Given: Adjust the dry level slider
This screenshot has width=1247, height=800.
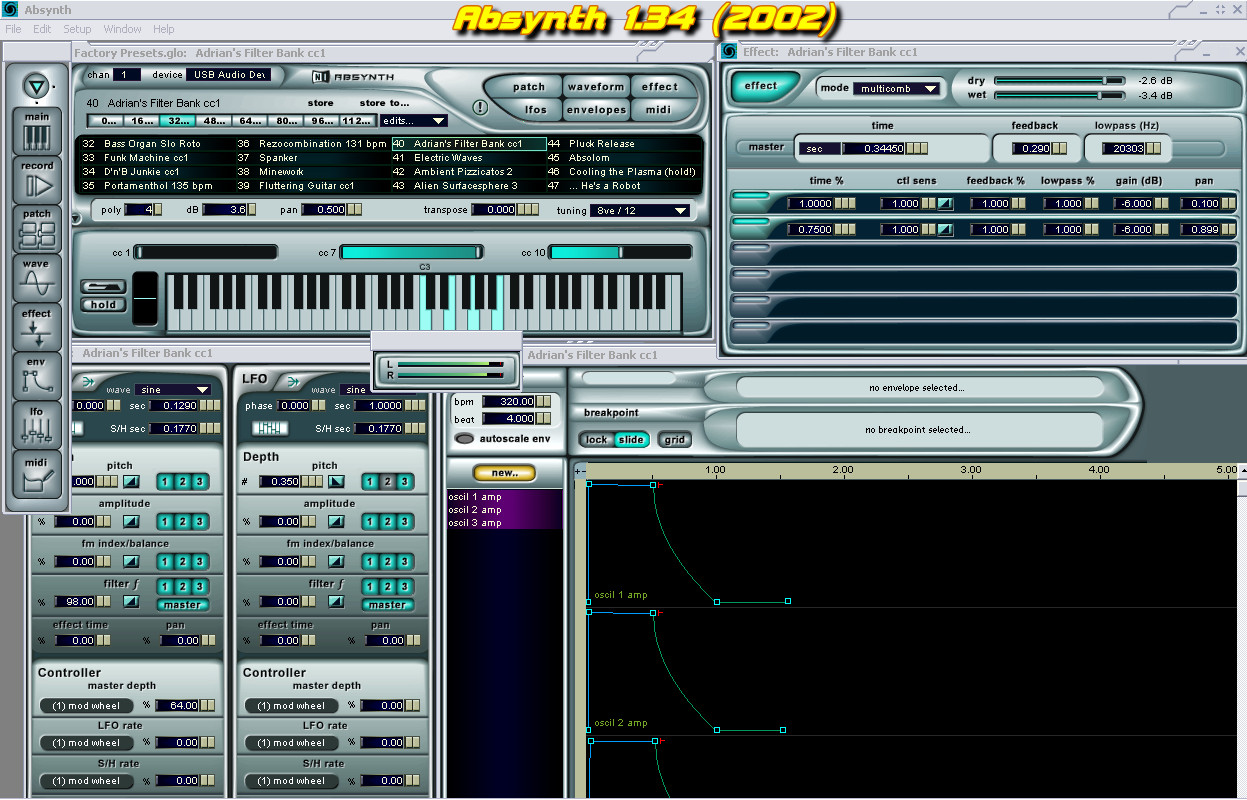Looking at the screenshot, I should pos(1061,80).
